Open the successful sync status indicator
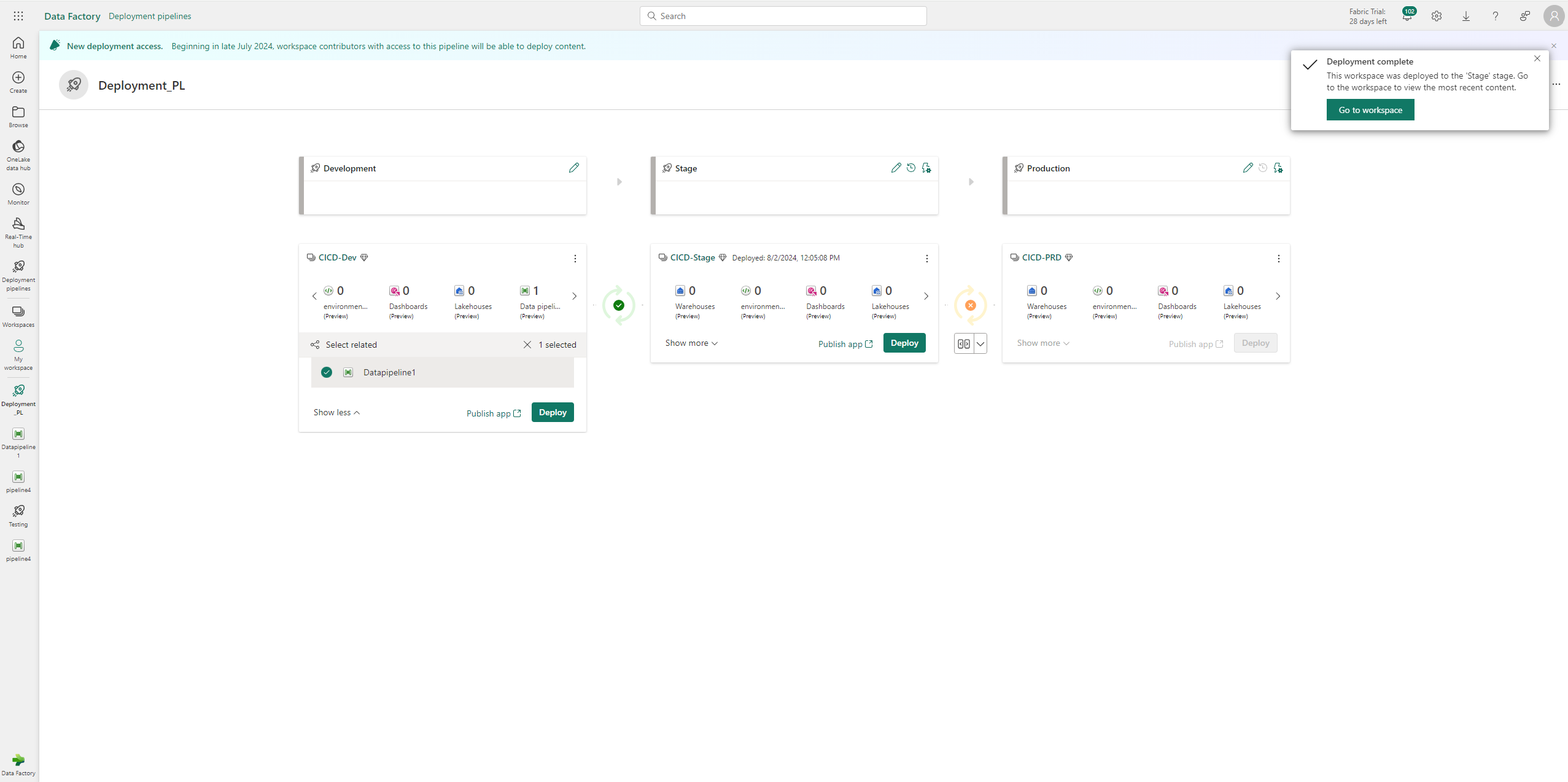 click(x=619, y=305)
